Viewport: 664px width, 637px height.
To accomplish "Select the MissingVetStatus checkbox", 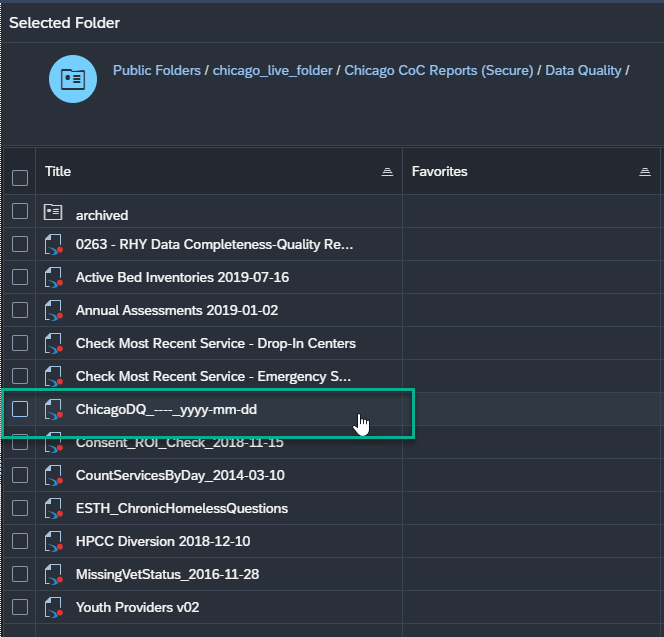I will tap(20, 574).
